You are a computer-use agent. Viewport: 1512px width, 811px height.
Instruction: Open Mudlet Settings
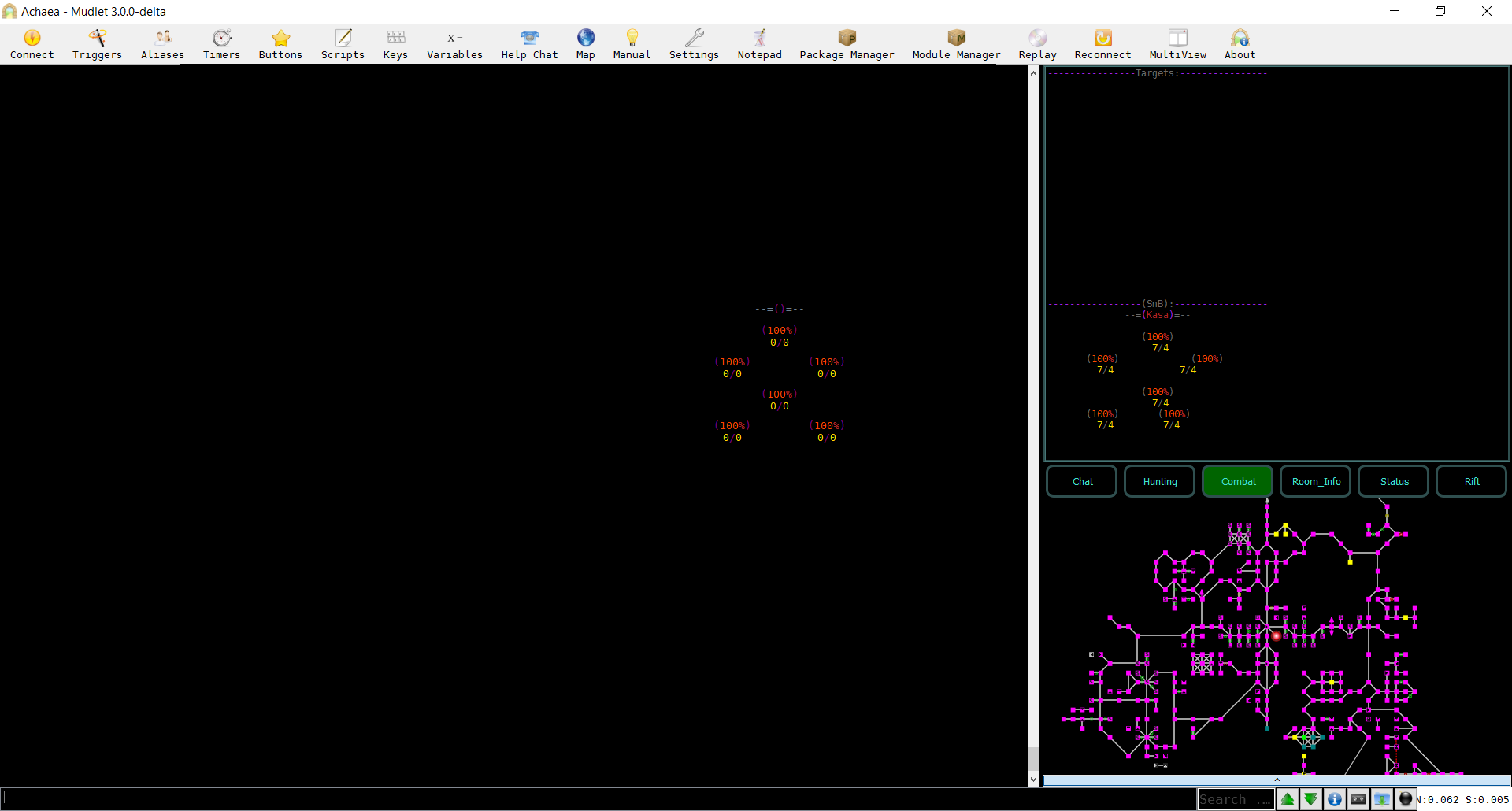694,44
